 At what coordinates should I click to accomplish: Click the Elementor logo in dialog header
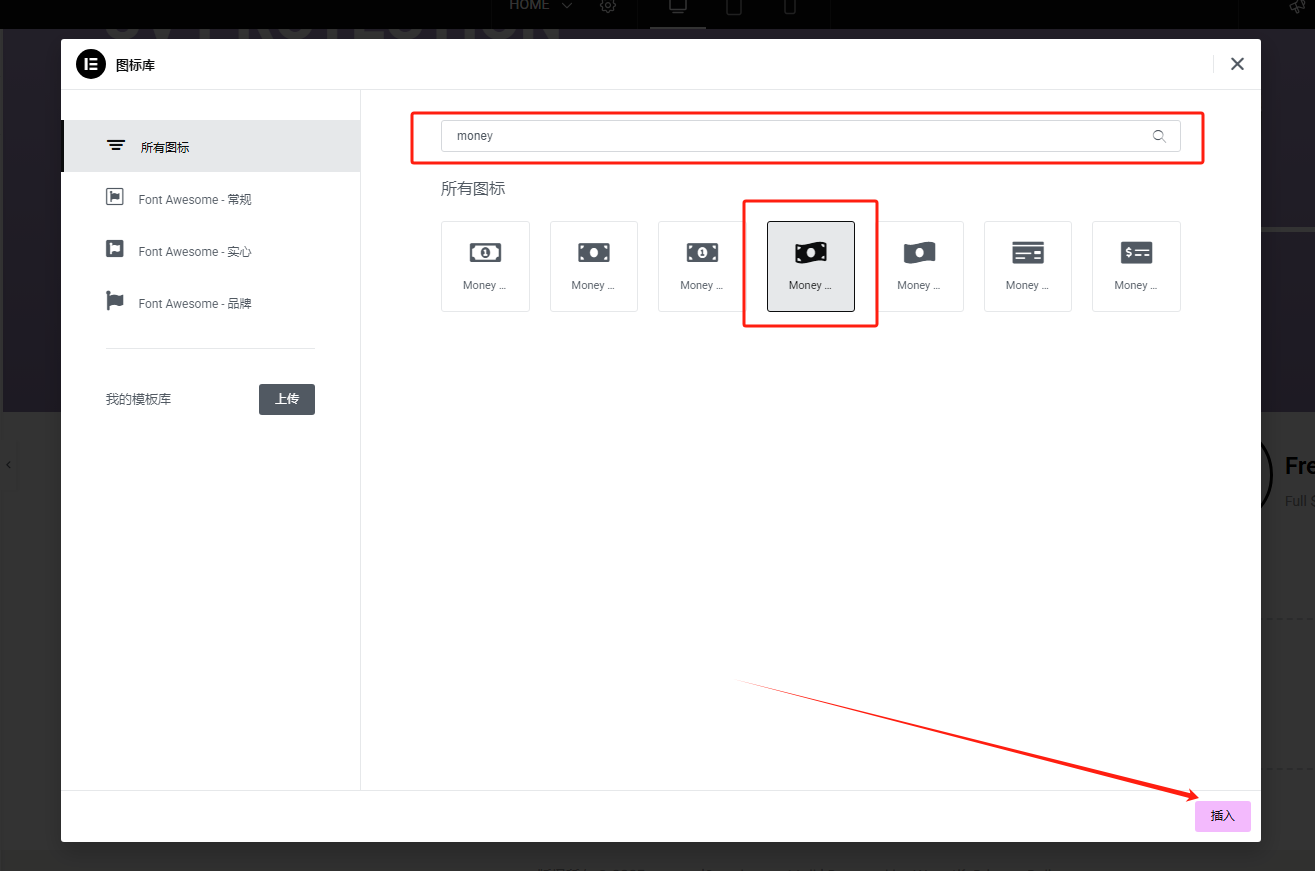coord(91,64)
